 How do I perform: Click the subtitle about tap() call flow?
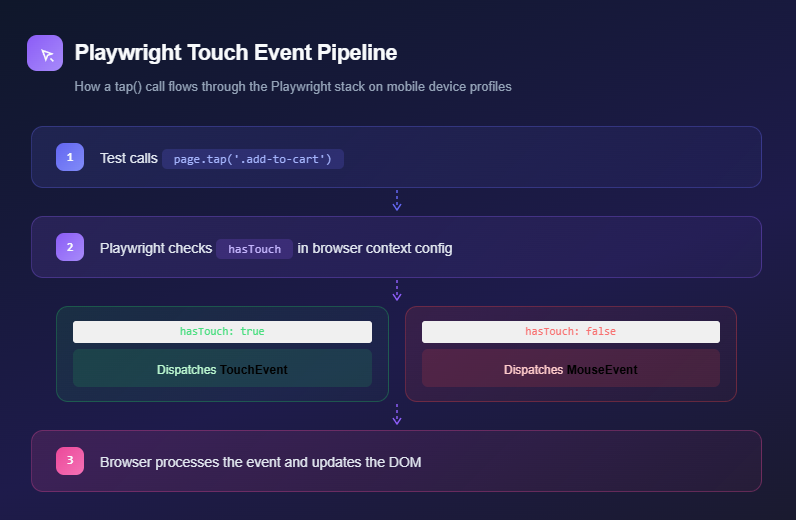(x=293, y=87)
